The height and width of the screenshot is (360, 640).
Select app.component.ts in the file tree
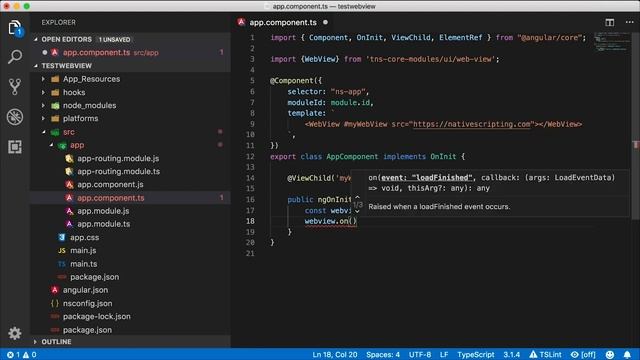click(131, 198)
